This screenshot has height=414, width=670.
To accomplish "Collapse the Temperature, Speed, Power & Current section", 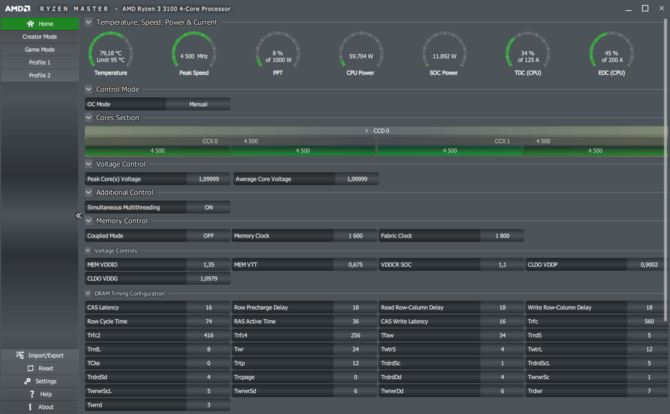I will (88, 22).
